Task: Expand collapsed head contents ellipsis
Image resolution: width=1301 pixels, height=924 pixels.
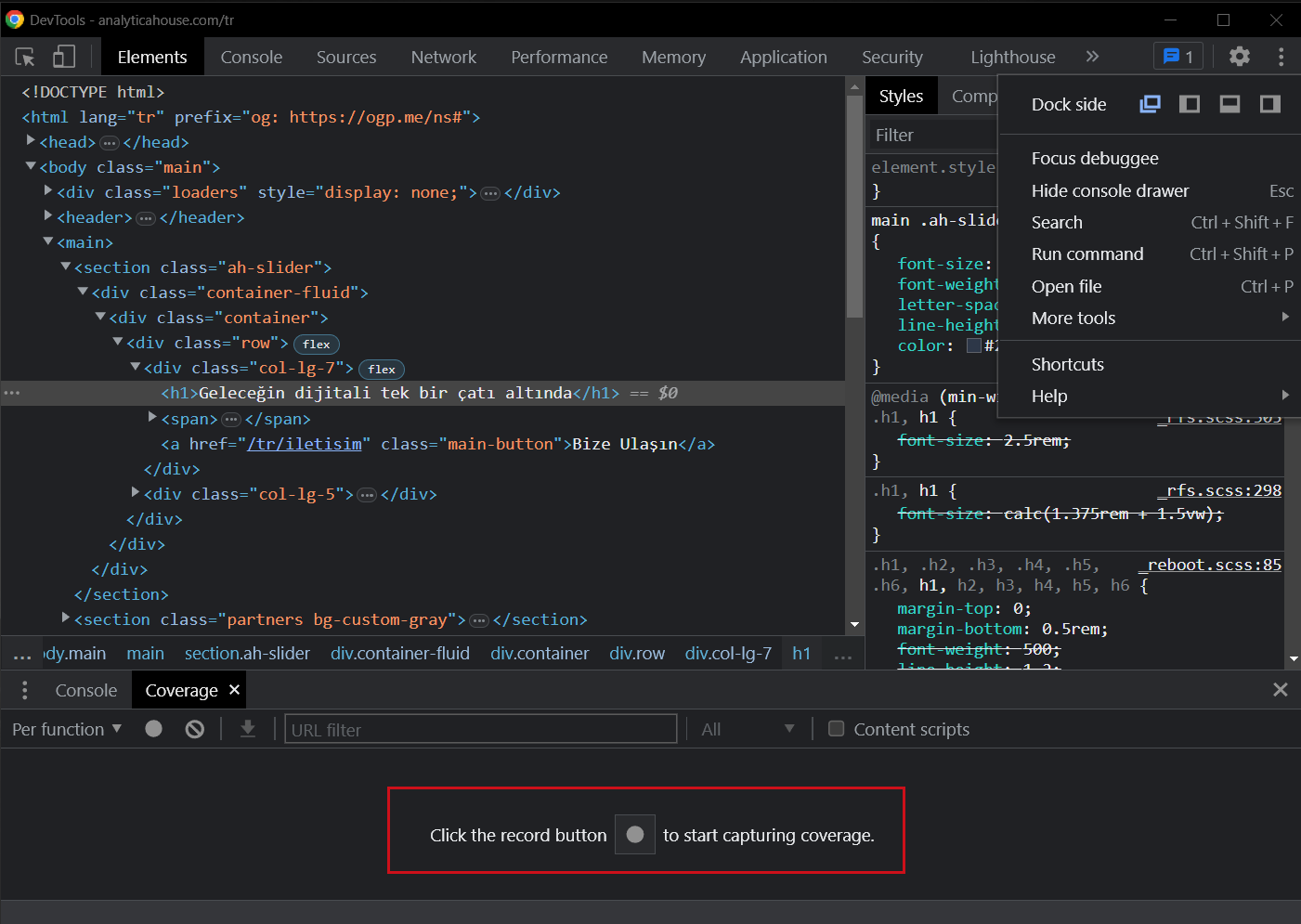Action: coord(110,143)
